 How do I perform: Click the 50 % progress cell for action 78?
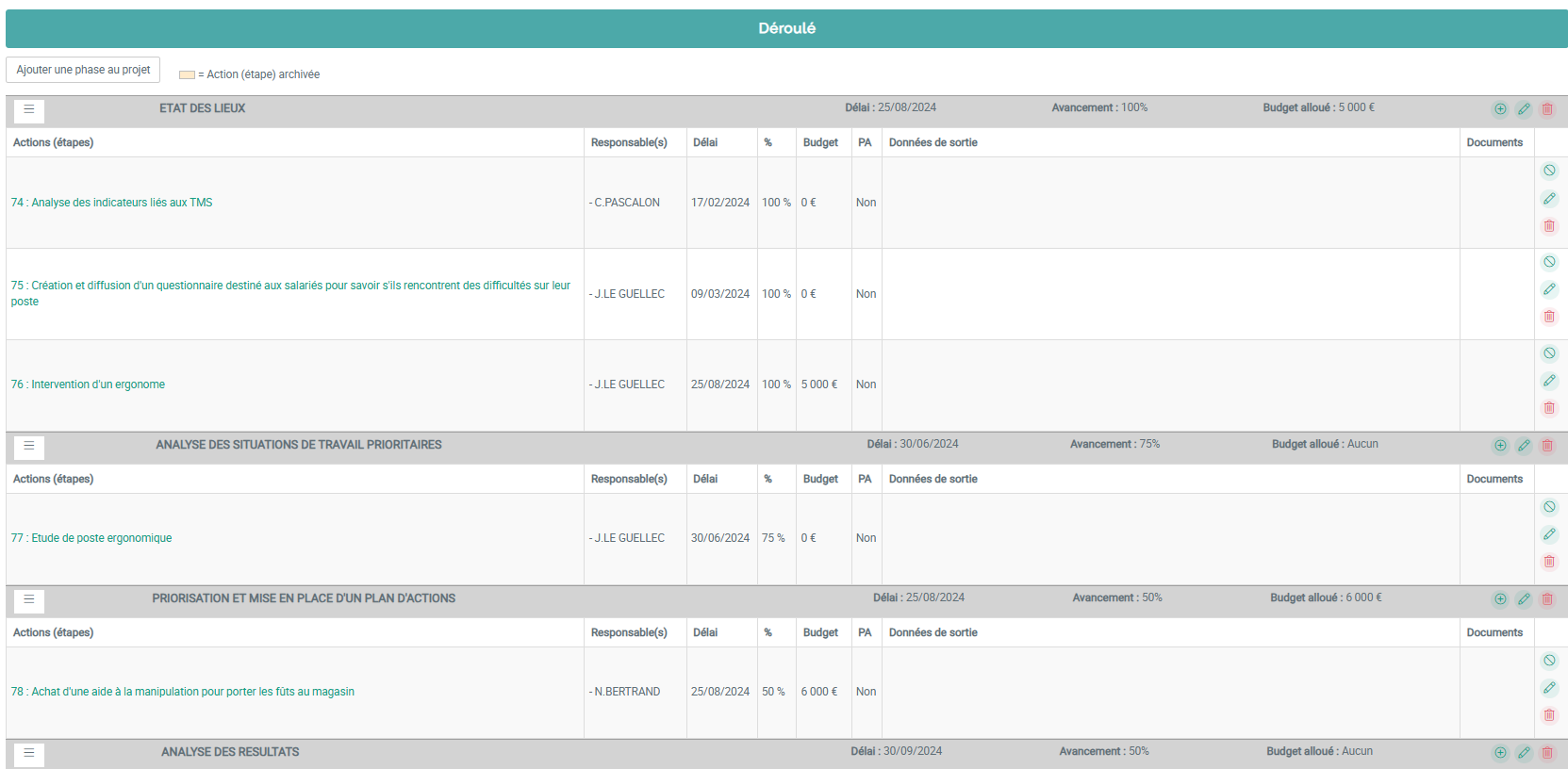777,692
